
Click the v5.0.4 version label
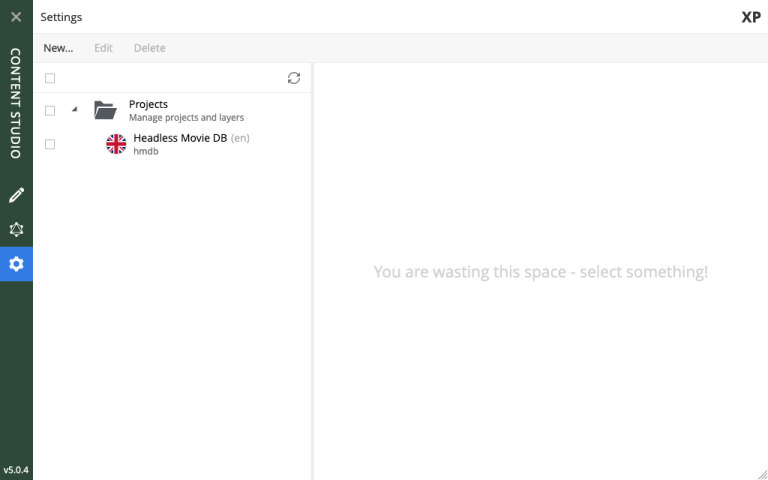(x=16, y=469)
